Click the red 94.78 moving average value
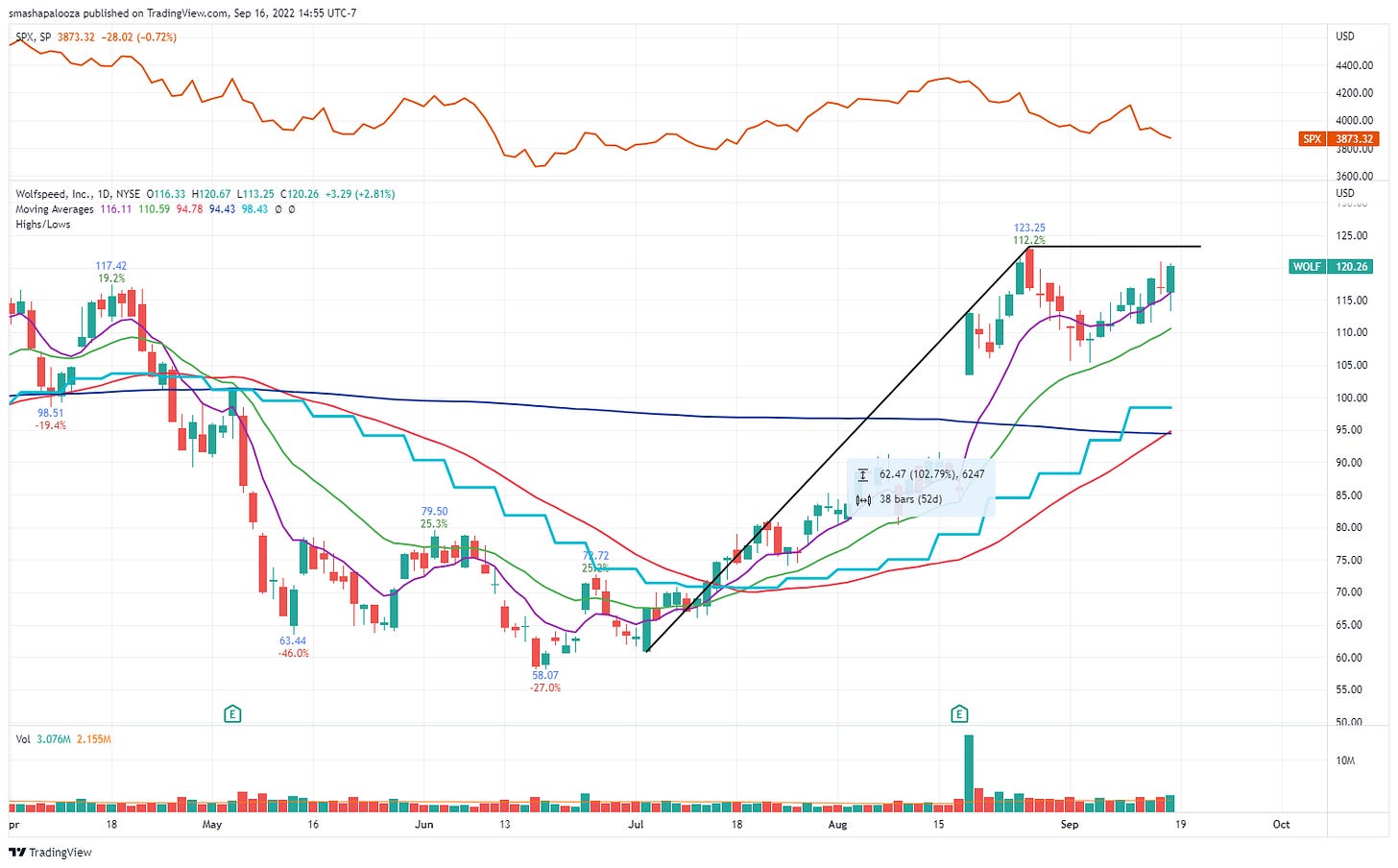Viewport: 1398px width, 868px height. [189, 209]
